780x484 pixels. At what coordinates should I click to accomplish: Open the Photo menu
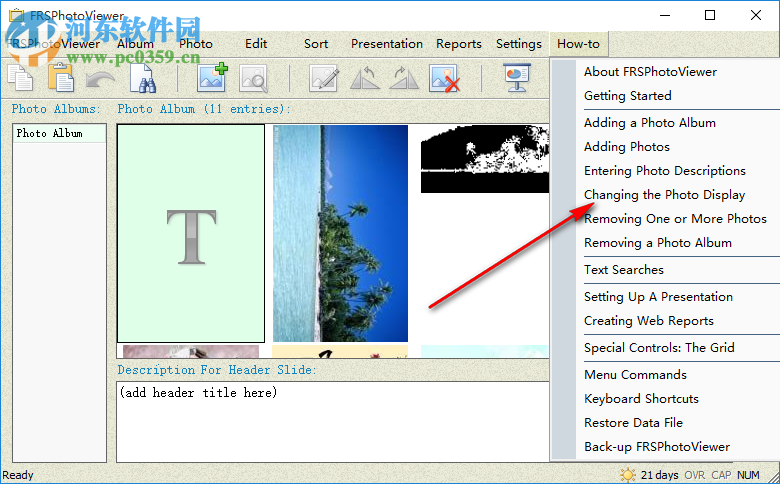click(x=195, y=44)
